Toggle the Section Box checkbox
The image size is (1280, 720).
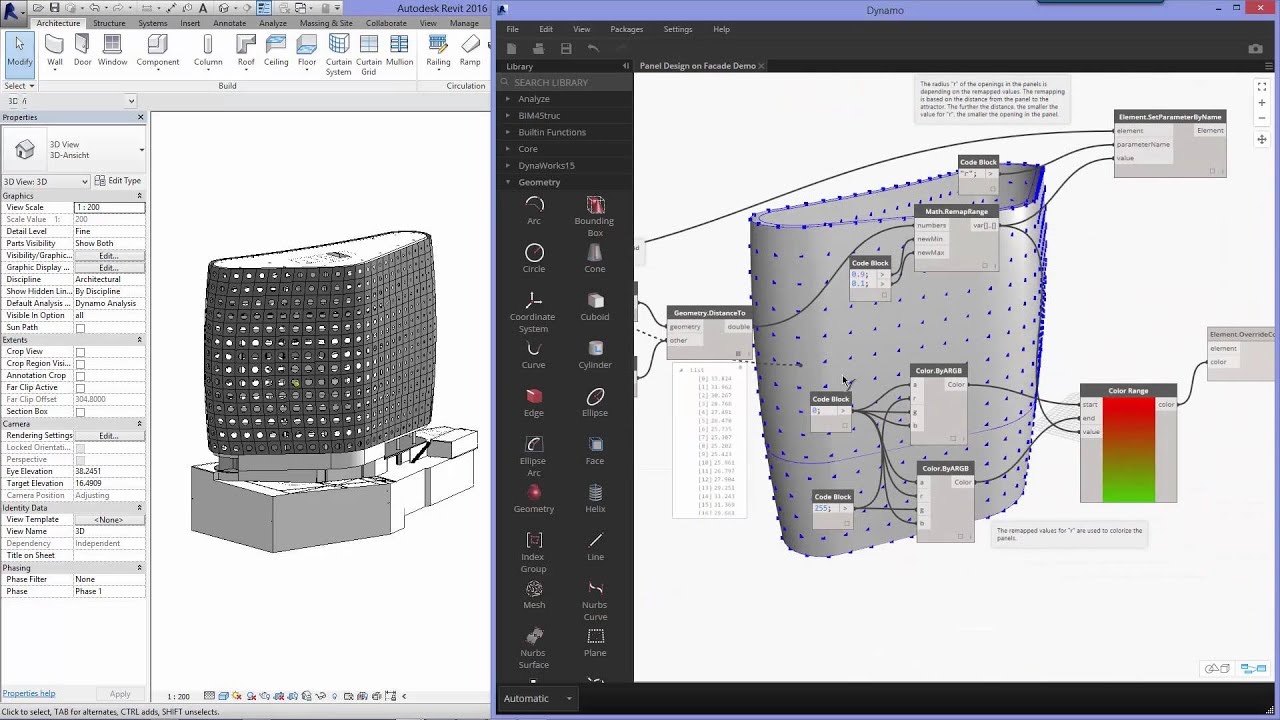pos(80,412)
